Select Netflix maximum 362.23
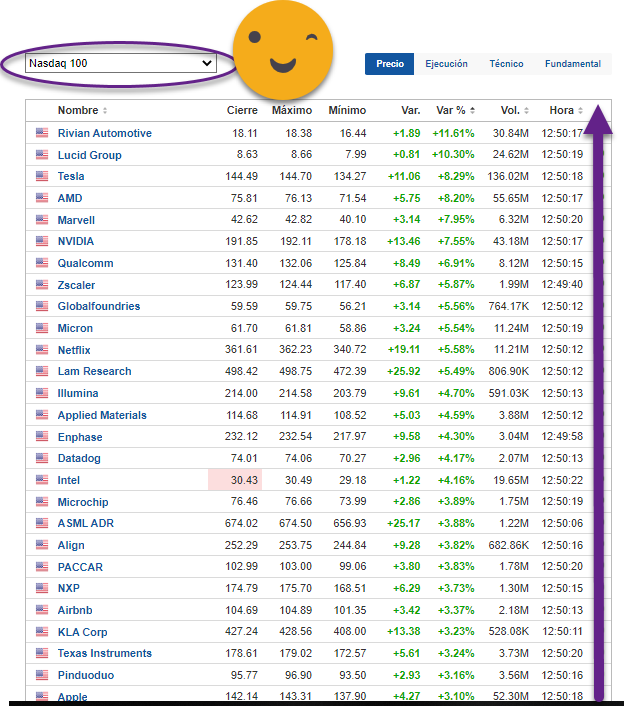The image size is (624, 706). pos(295,349)
